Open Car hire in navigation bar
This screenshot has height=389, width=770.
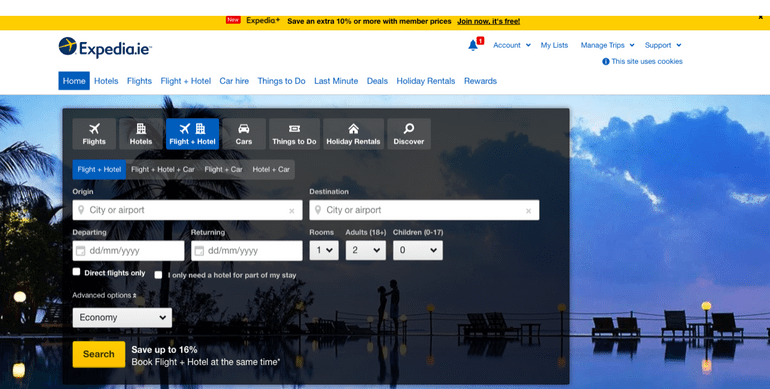234,81
